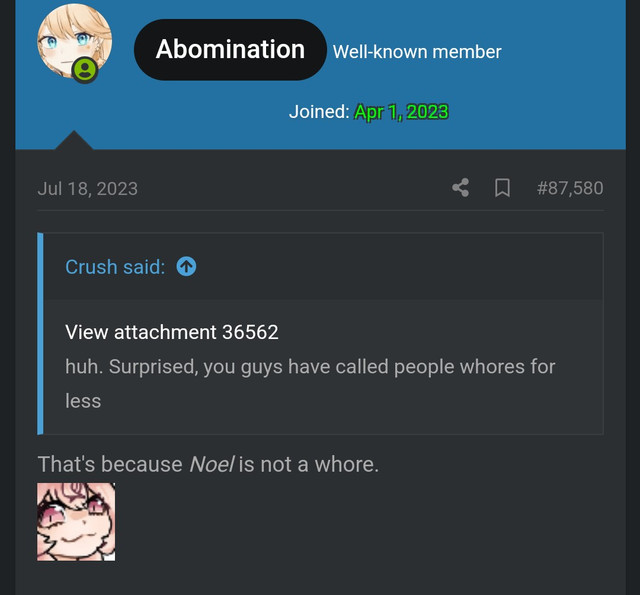Screen dimensions: 640x595
Task: Open Abomination's avatar picture
Action: (75, 41)
